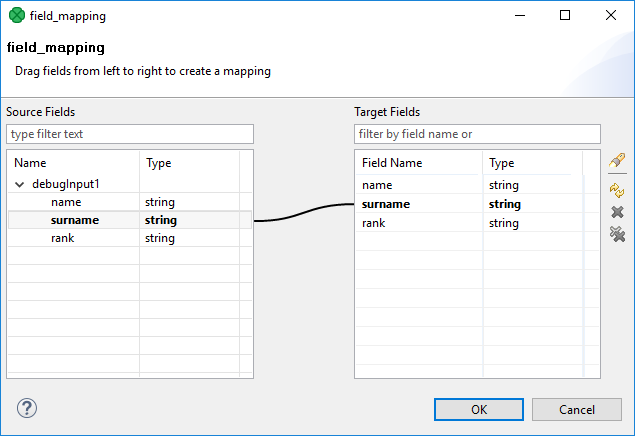Viewport: 635px width, 436px height.
Task: Click the yellow arrows auto-mapping icon
Action: point(617,190)
